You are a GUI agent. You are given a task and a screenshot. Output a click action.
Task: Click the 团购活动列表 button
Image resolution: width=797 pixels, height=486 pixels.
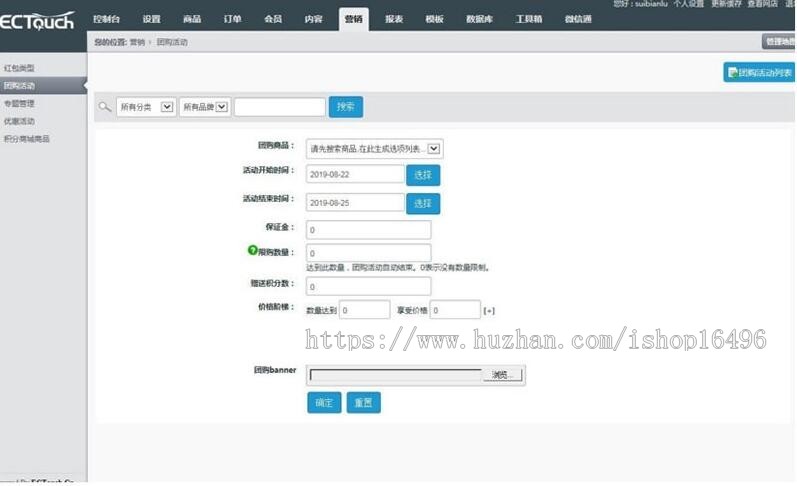point(759,73)
